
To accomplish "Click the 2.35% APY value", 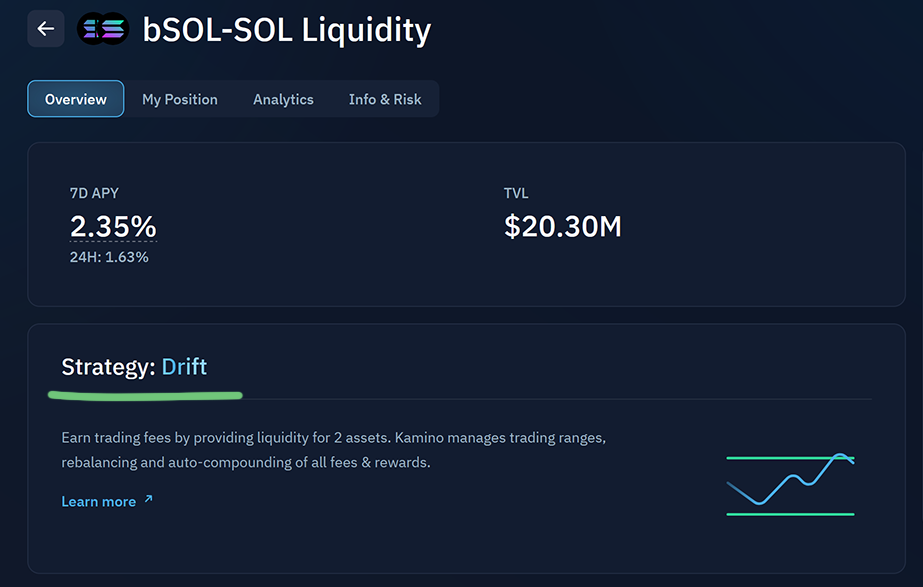I will click(x=113, y=226).
